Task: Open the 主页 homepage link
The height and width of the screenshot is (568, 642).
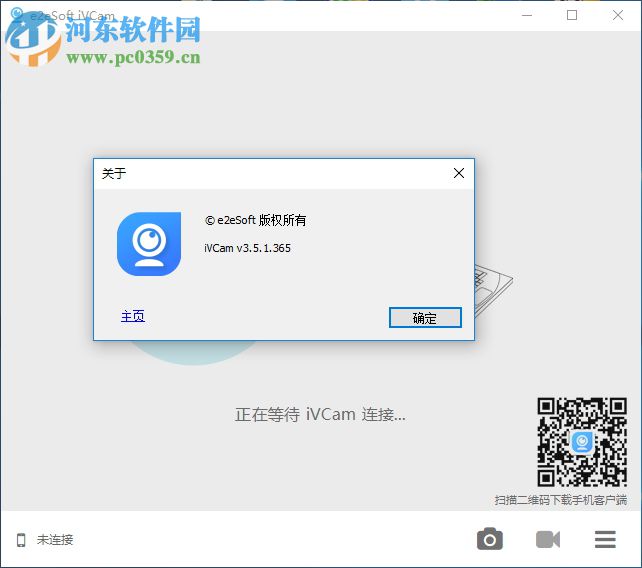Action: tap(133, 316)
